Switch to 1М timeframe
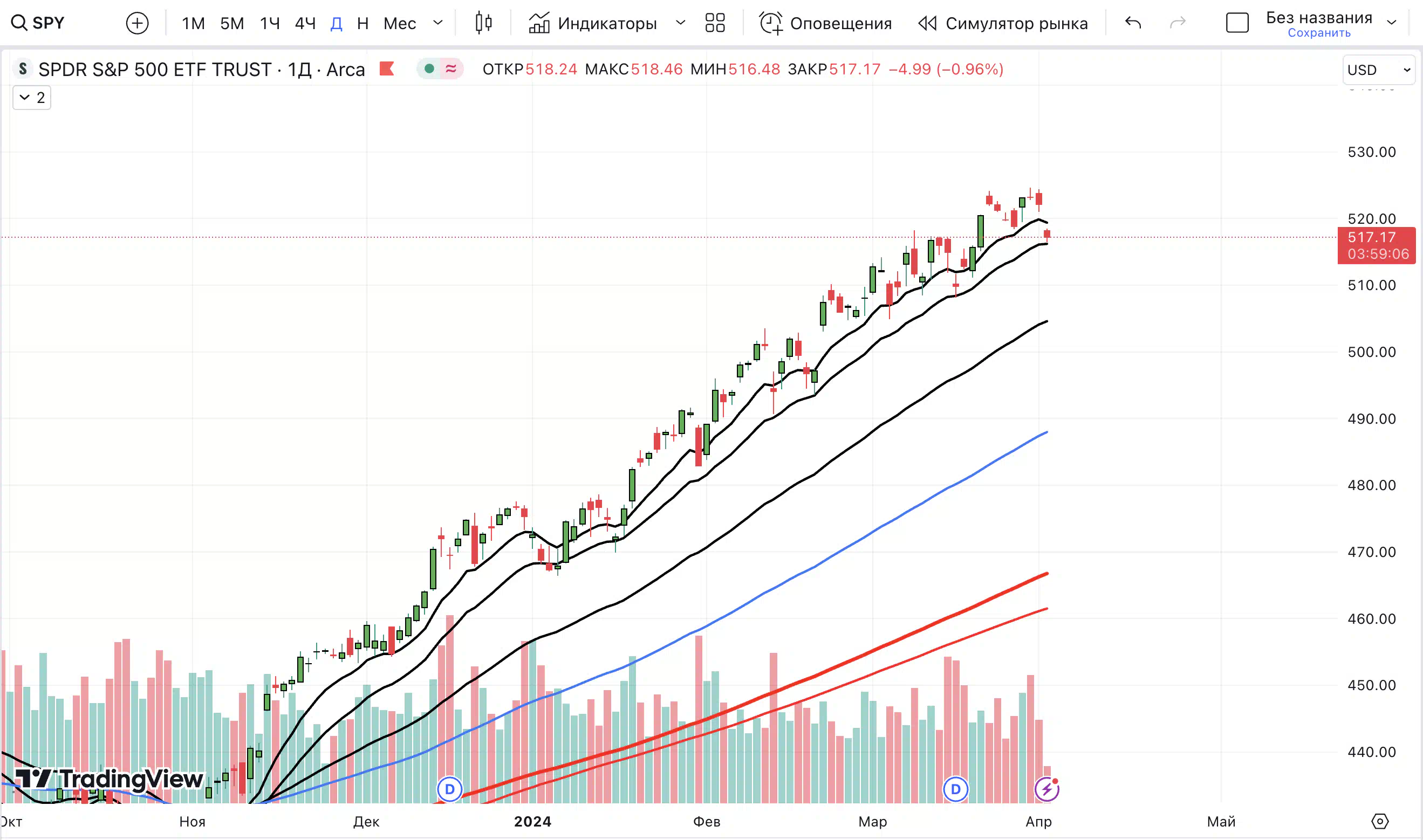Viewport: 1423px width, 840px height. pos(193,23)
